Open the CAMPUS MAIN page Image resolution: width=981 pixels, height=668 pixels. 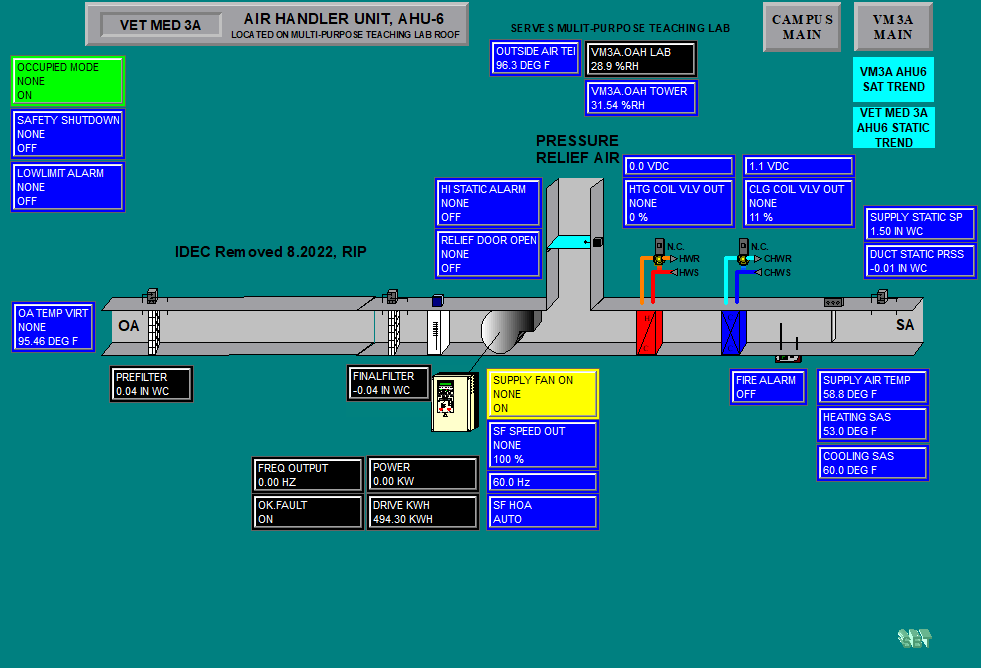click(800, 27)
